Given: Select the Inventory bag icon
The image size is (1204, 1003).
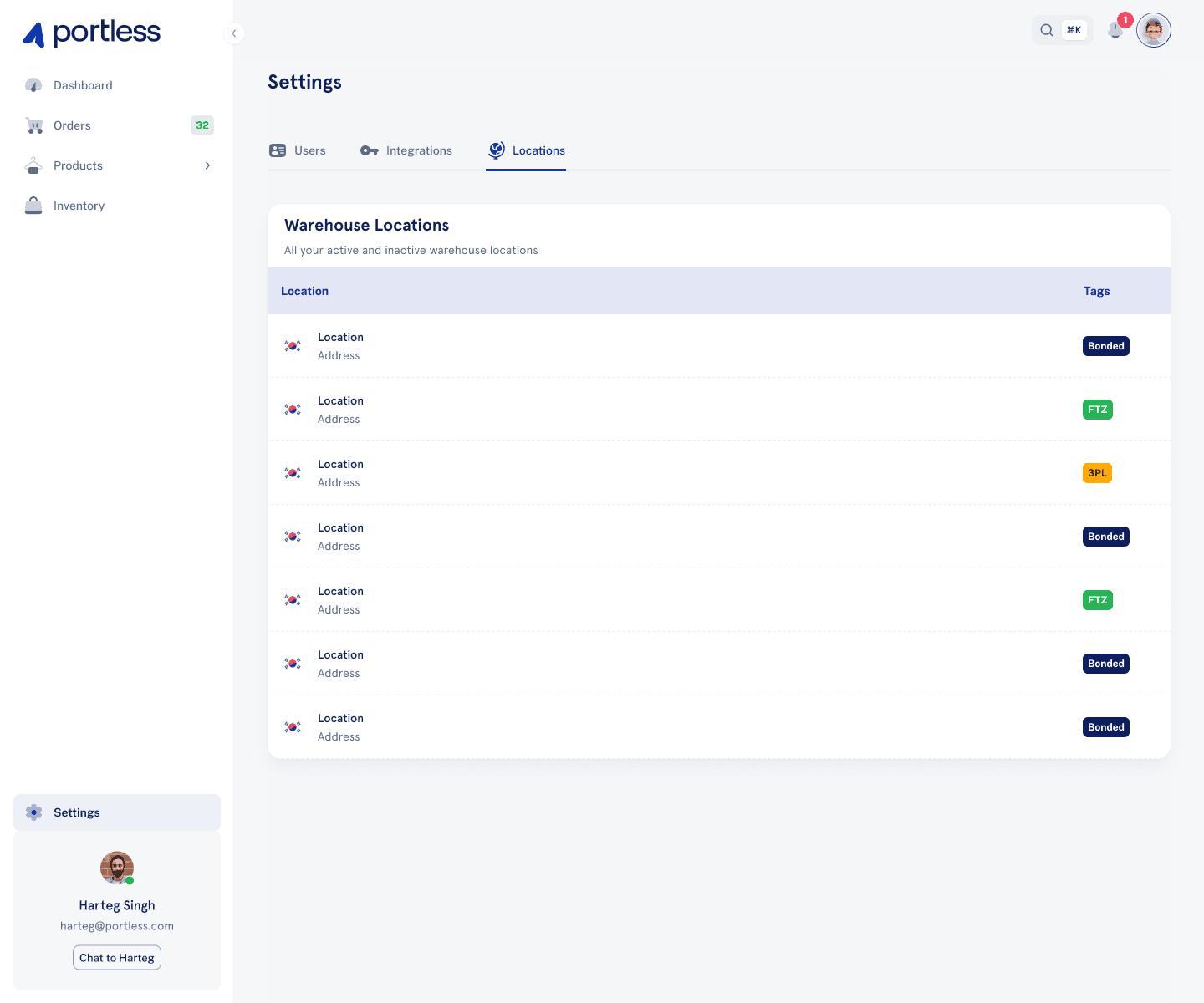Looking at the screenshot, I should 33,206.
